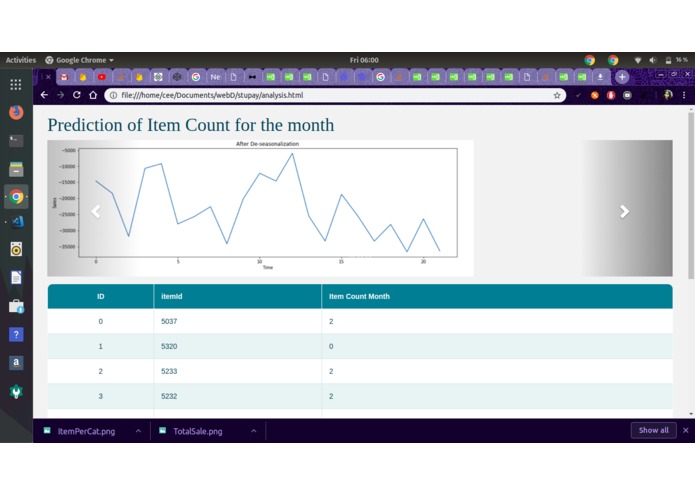Go back using the browser back arrow
This screenshot has width=695, height=494.
tap(44, 95)
